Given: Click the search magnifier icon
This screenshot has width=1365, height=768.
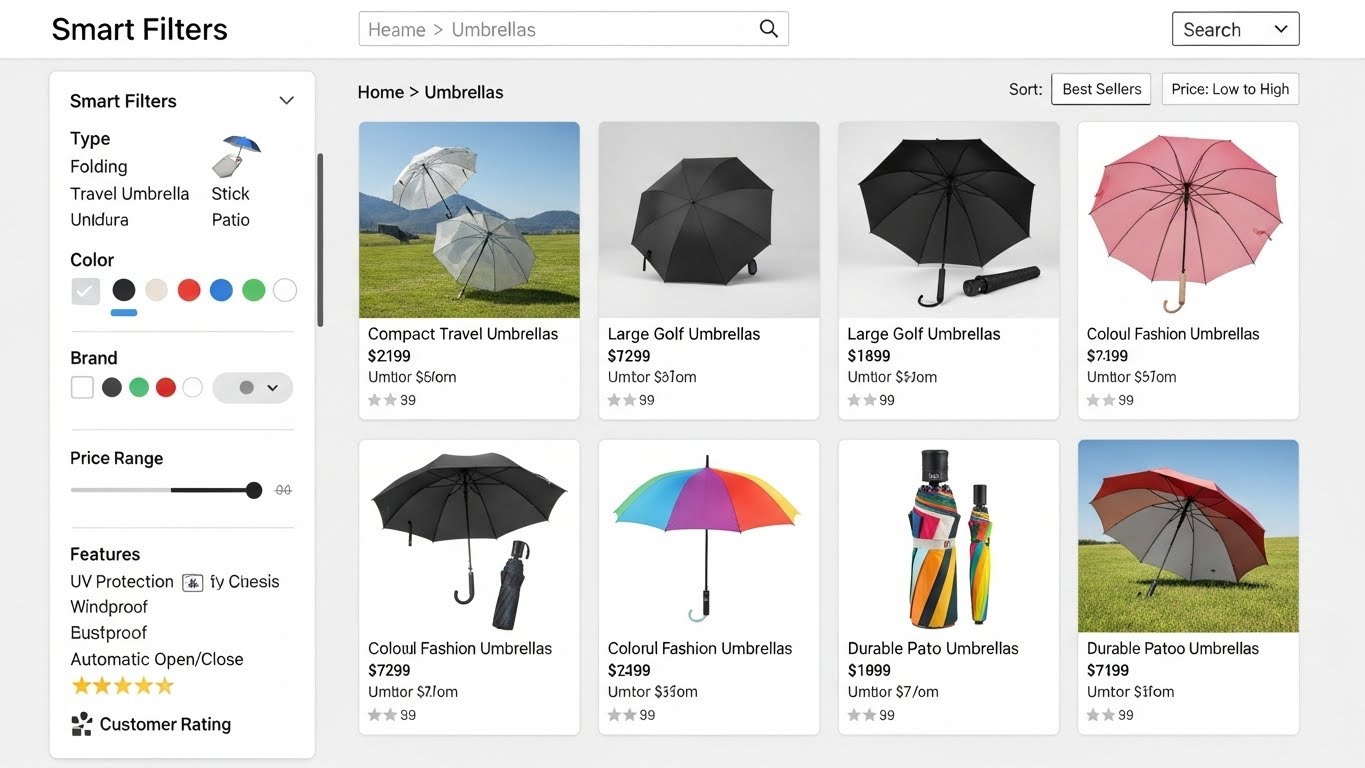Looking at the screenshot, I should tap(767, 29).
